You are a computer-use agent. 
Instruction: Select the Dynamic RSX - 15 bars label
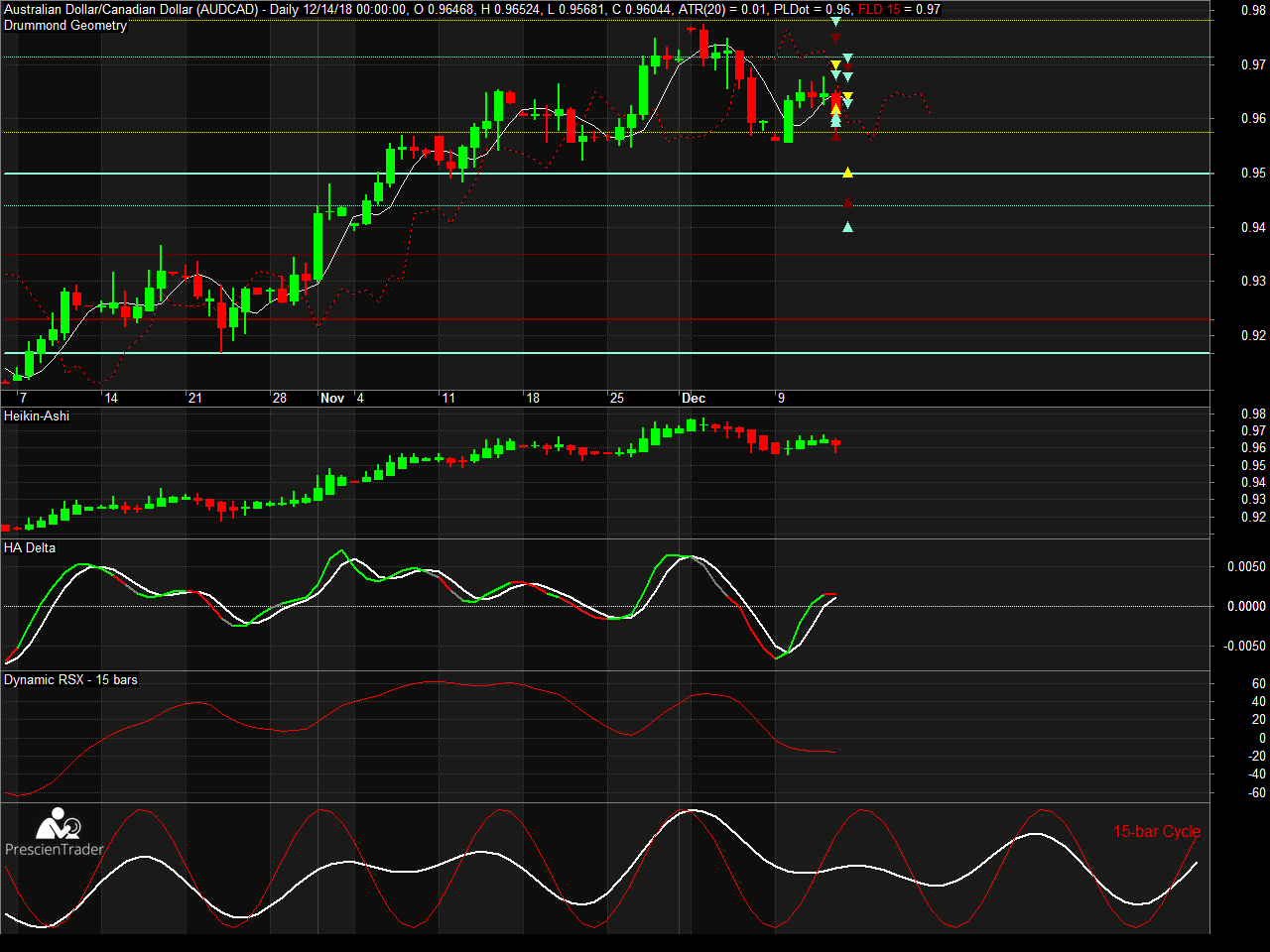pyautogui.click(x=70, y=680)
